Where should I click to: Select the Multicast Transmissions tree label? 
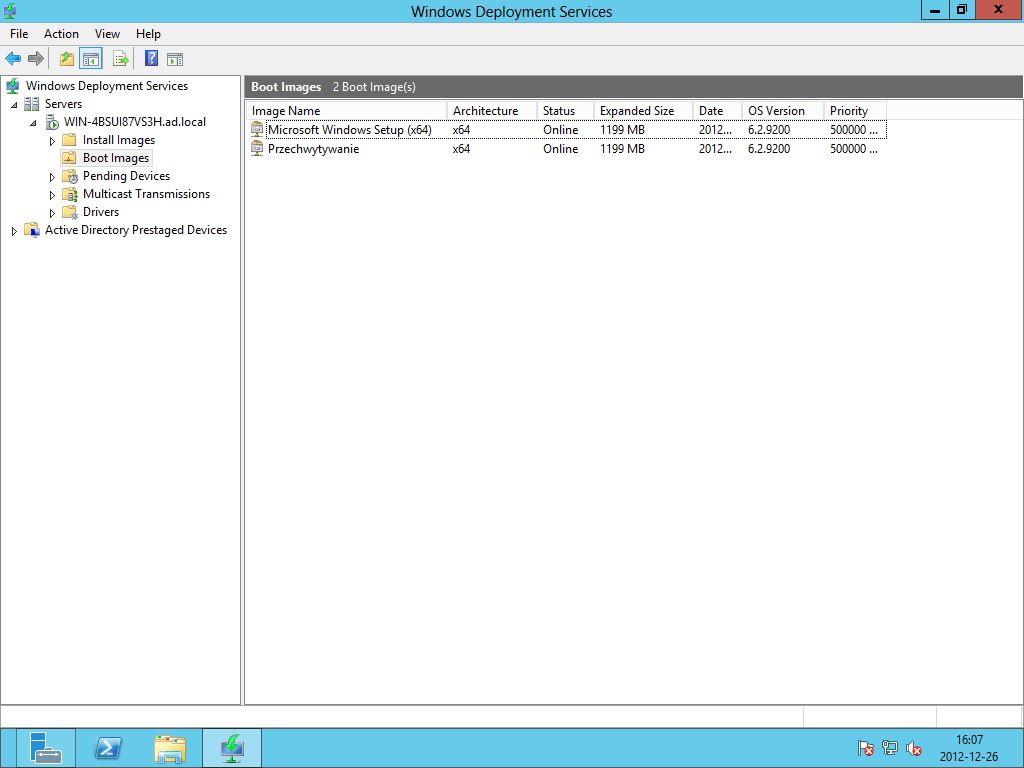pyautogui.click(x=146, y=194)
